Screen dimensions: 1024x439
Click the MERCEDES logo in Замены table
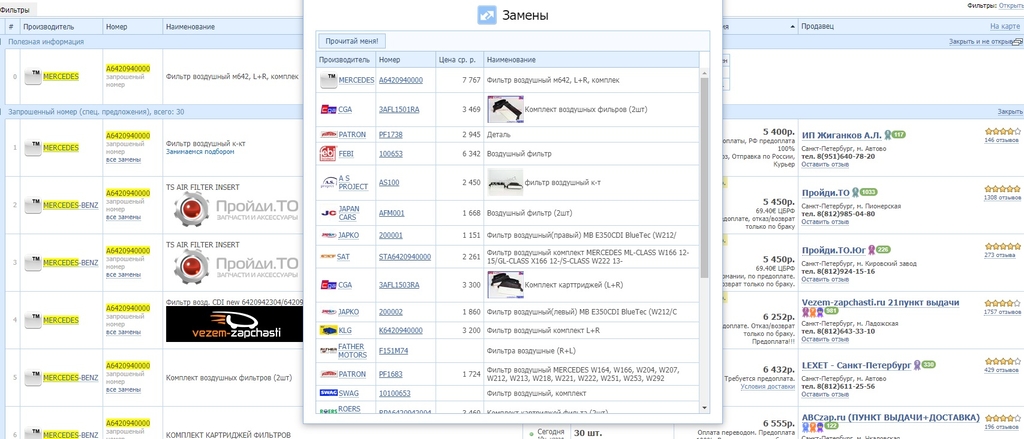point(328,80)
